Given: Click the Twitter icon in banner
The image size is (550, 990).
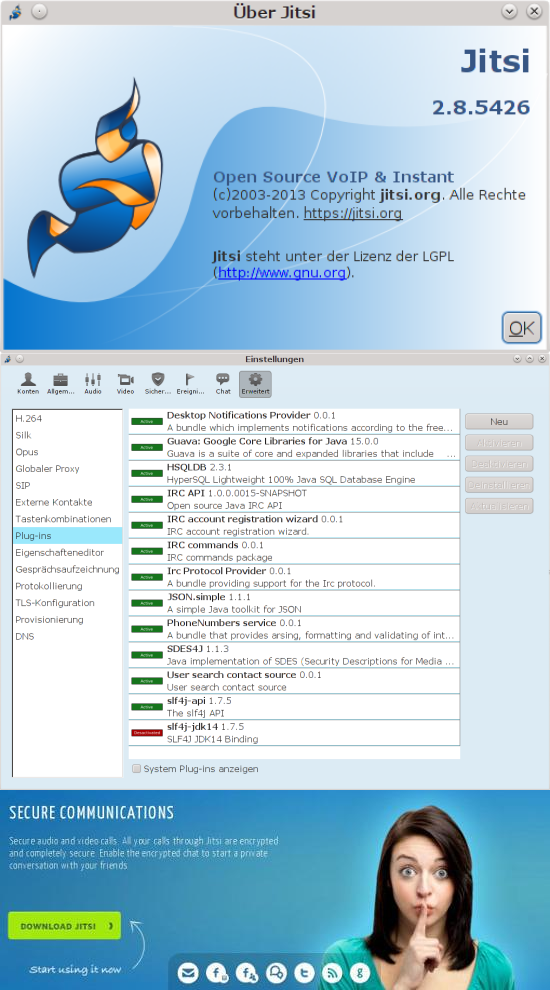Looking at the screenshot, I should [304, 973].
